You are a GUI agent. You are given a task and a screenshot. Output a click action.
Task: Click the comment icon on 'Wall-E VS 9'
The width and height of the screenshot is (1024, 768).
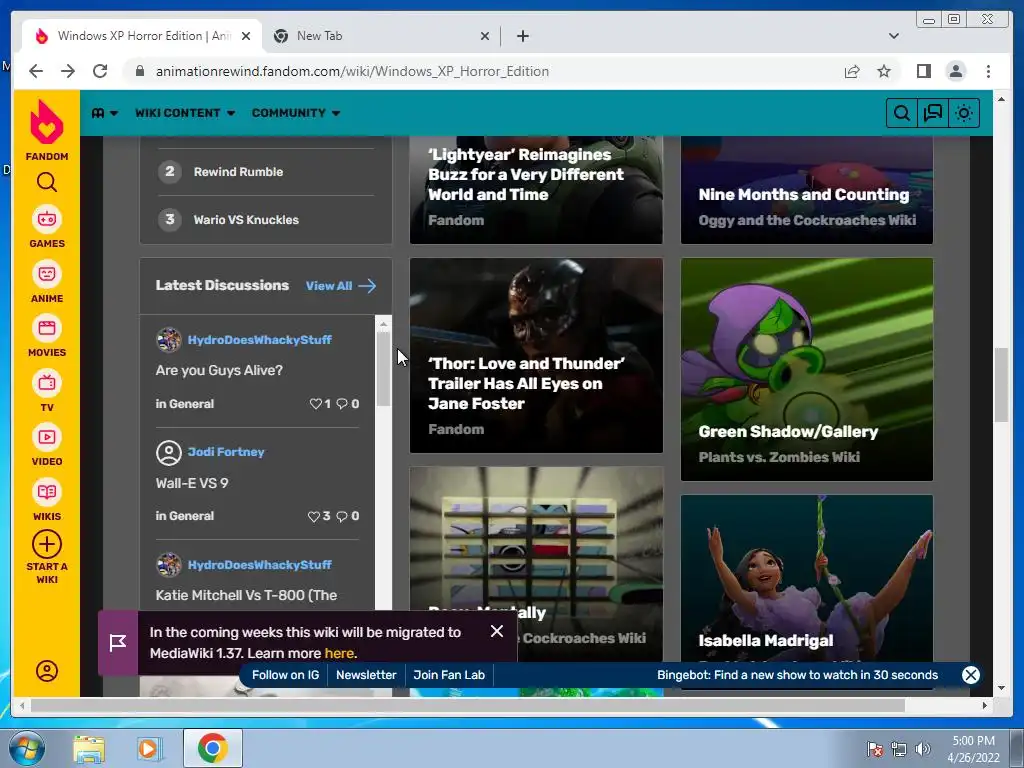[342, 517]
